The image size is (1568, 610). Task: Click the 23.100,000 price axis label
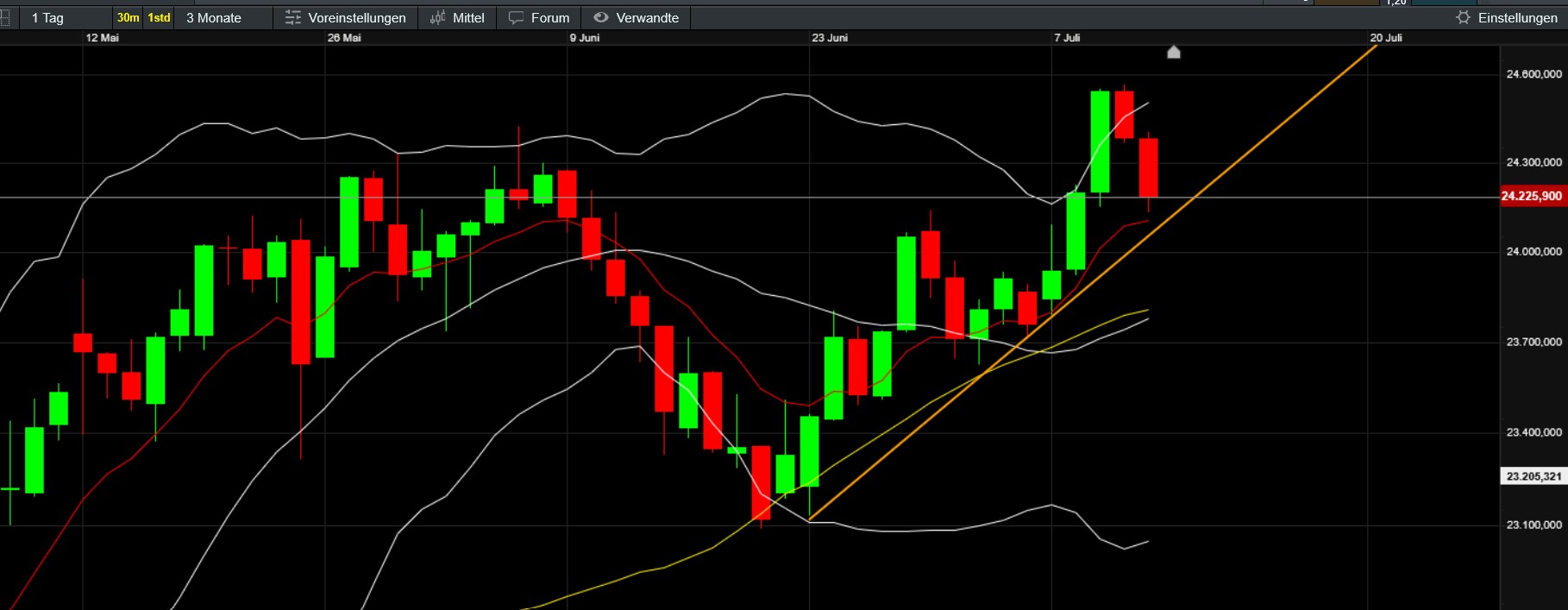click(1534, 525)
